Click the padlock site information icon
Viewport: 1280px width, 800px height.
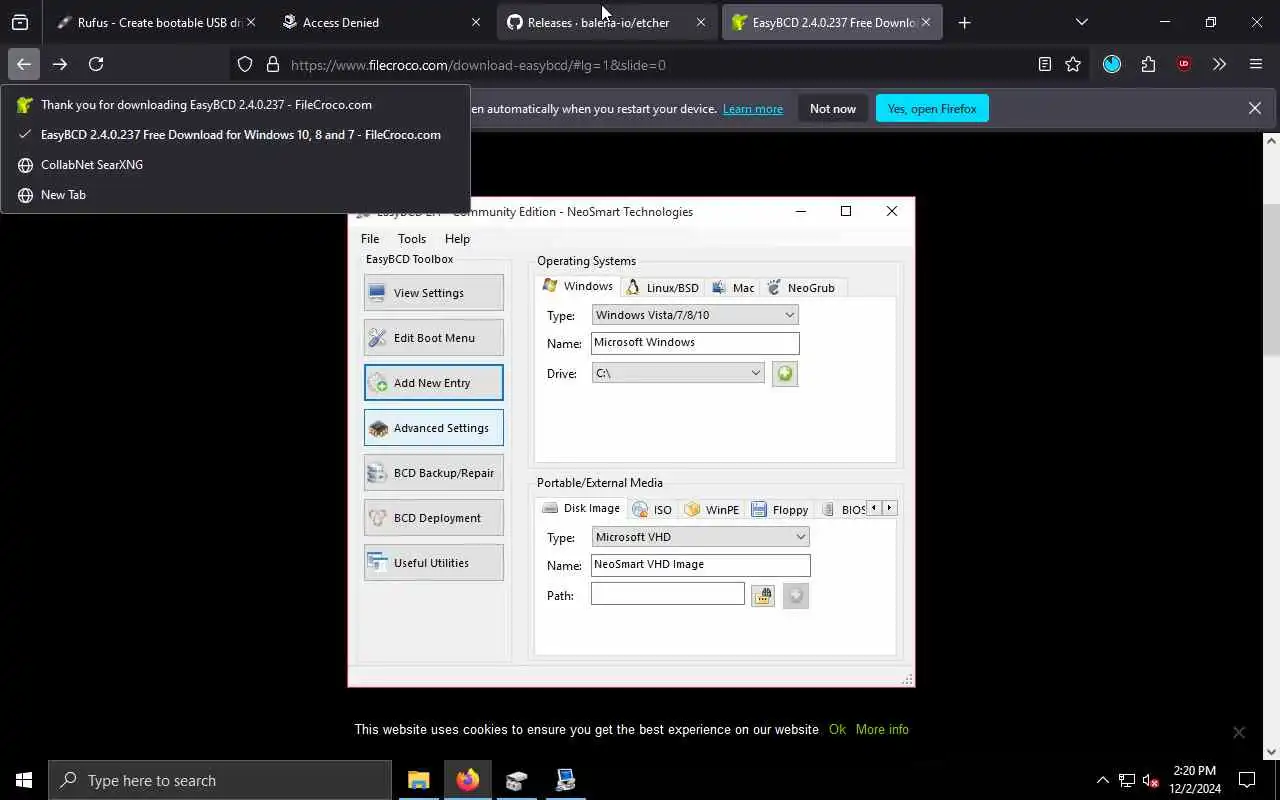(x=272, y=65)
